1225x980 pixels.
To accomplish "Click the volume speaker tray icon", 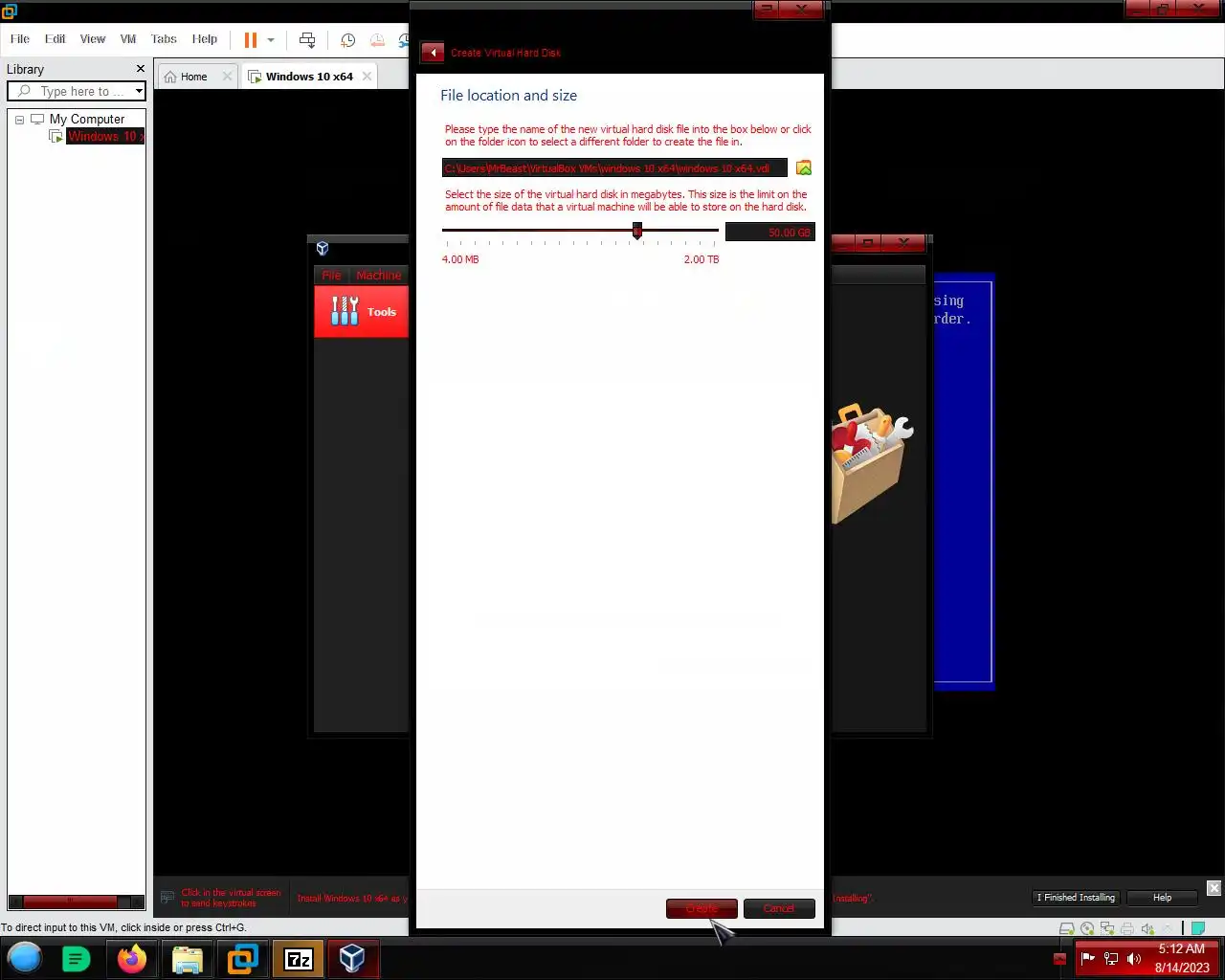I will click(1134, 958).
